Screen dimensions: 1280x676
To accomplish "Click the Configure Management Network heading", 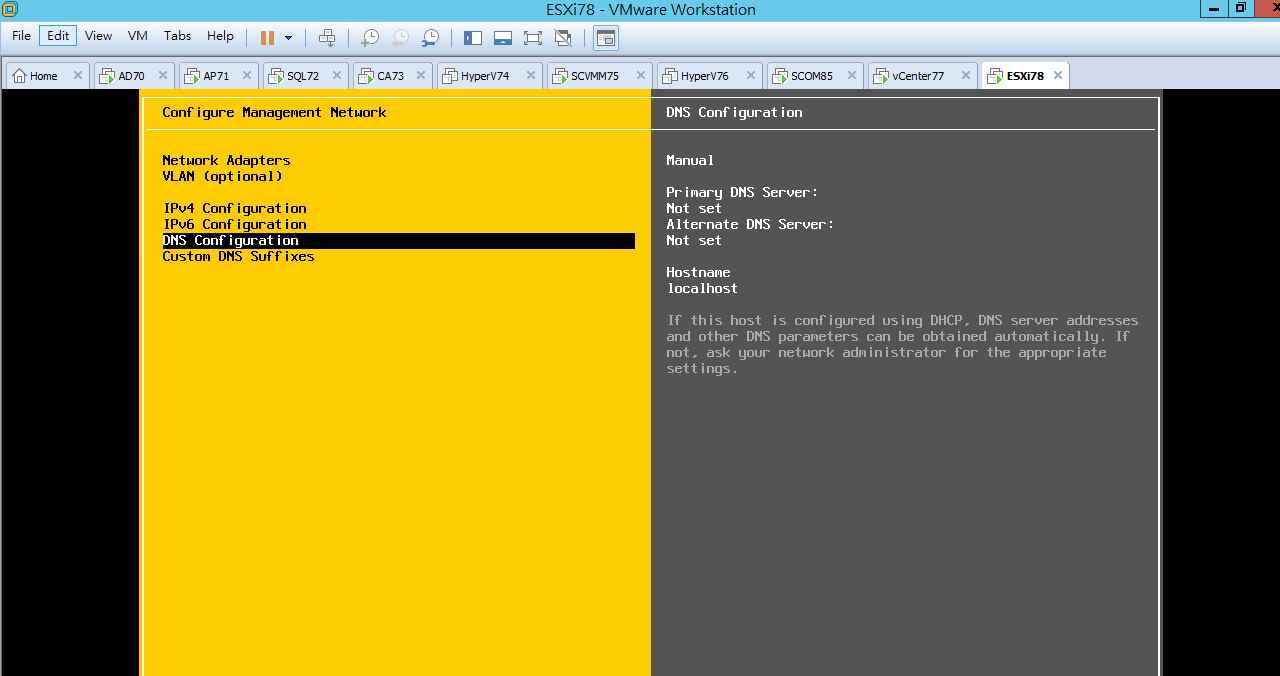I will click(274, 112).
